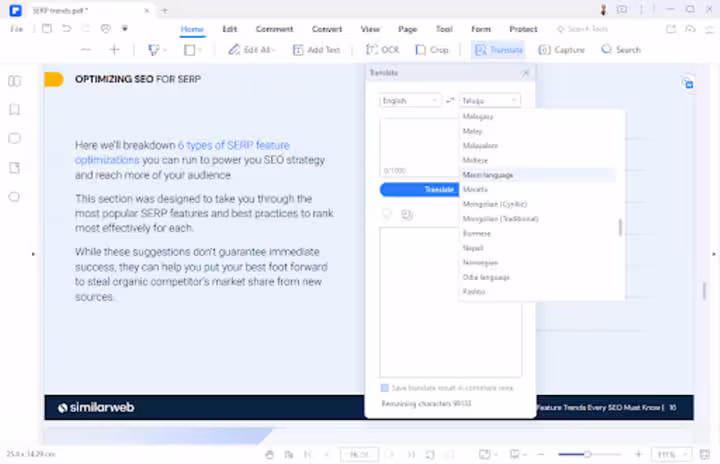Click the Edit All button

[252, 50]
